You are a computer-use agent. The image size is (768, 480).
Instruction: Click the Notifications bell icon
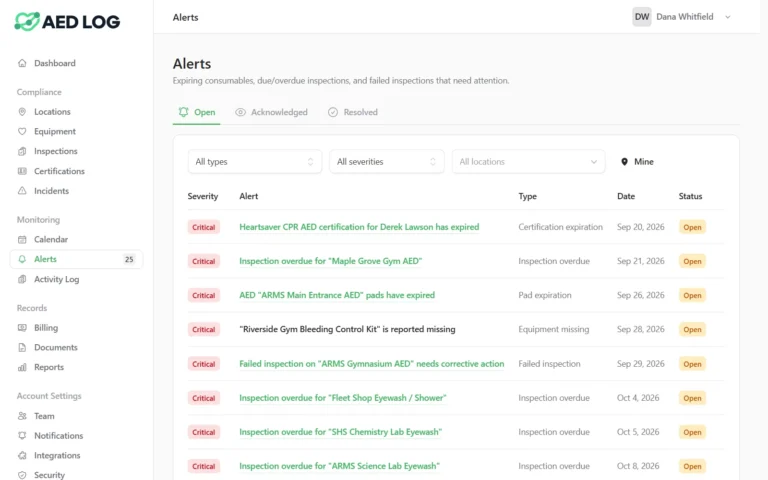pos(22,435)
